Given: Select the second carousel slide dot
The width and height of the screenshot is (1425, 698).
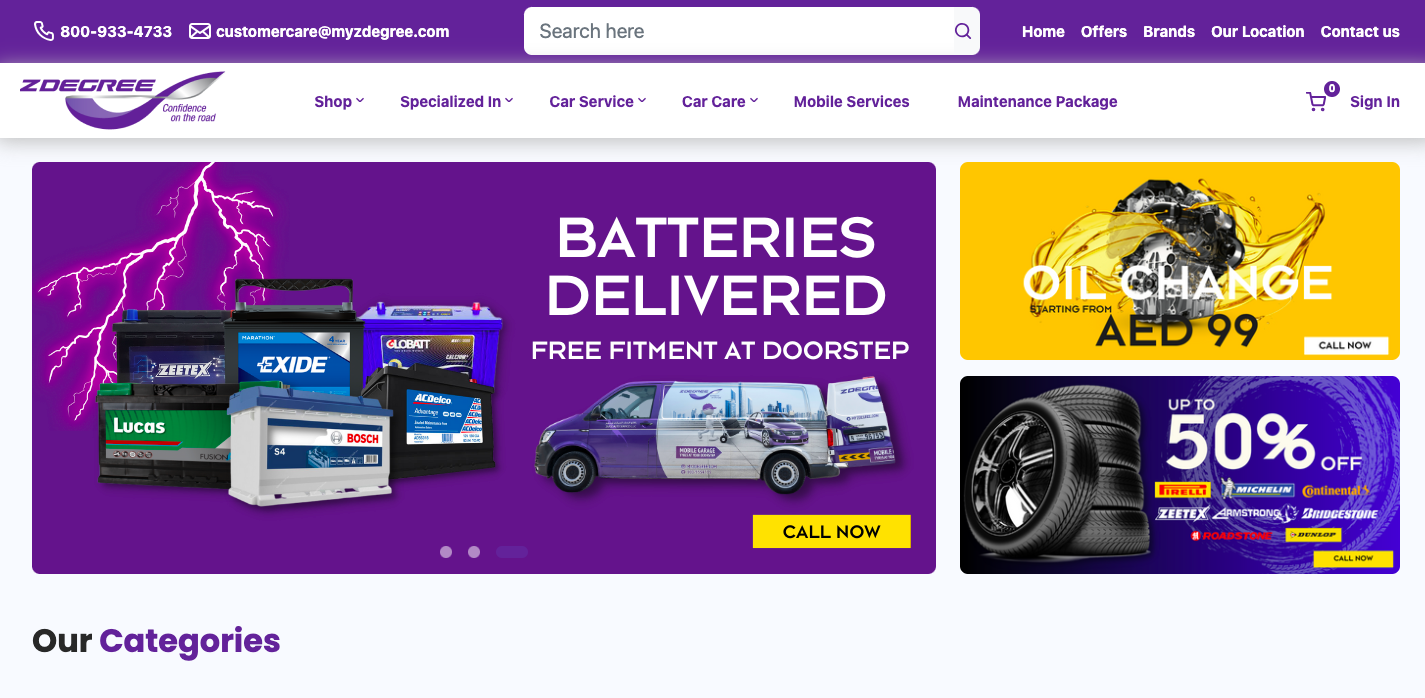Looking at the screenshot, I should click(474, 552).
